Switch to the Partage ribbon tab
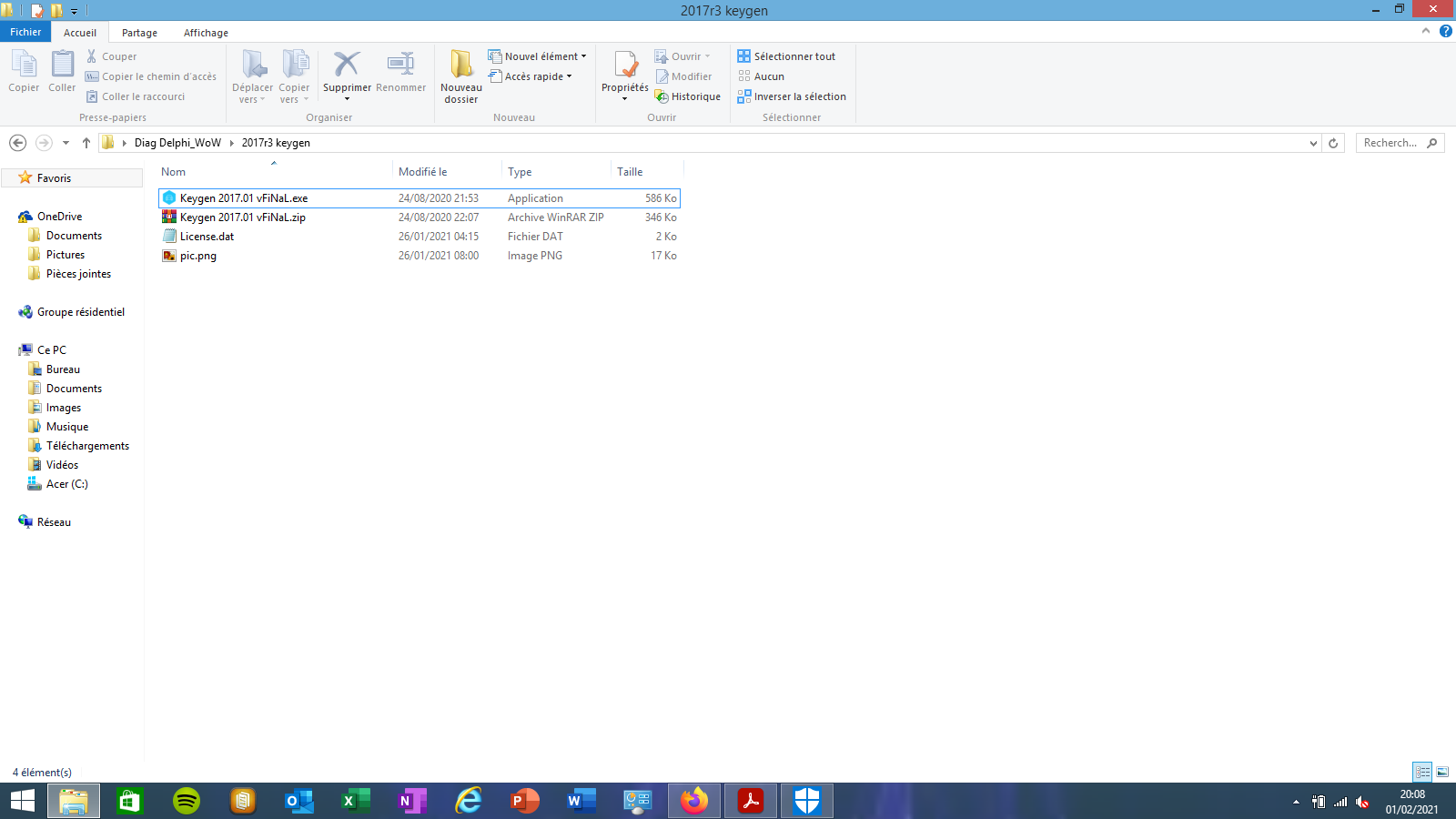 [139, 33]
